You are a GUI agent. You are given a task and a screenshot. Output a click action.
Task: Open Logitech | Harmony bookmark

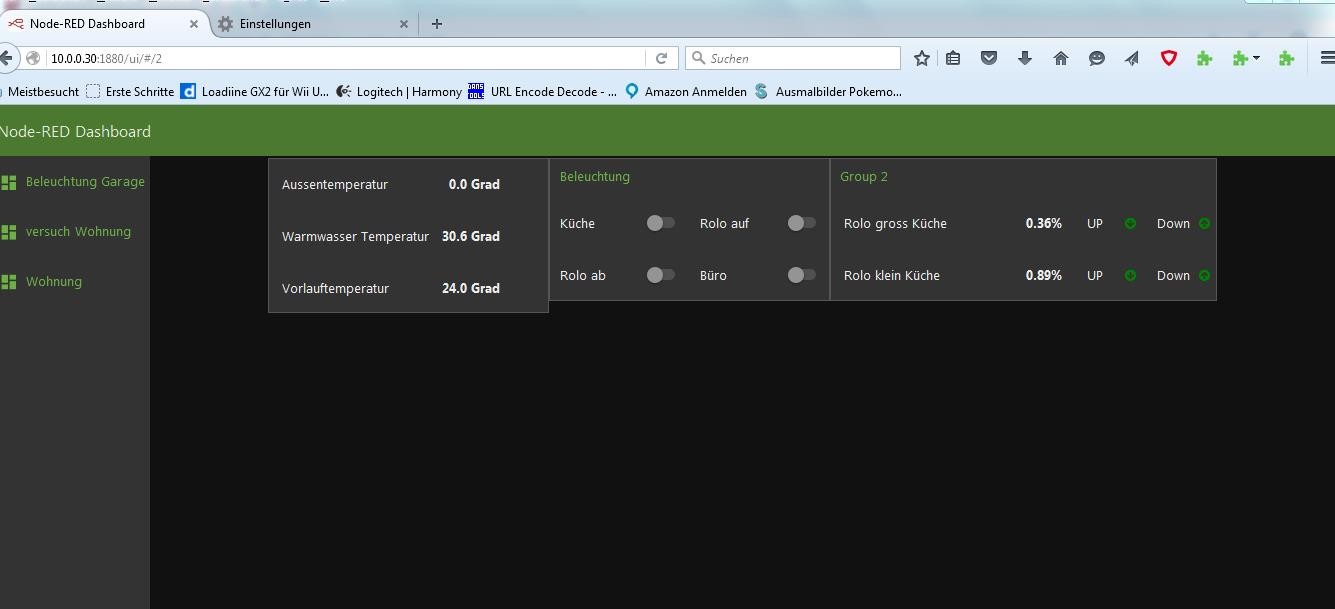pyautogui.click(x=399, y=91)
